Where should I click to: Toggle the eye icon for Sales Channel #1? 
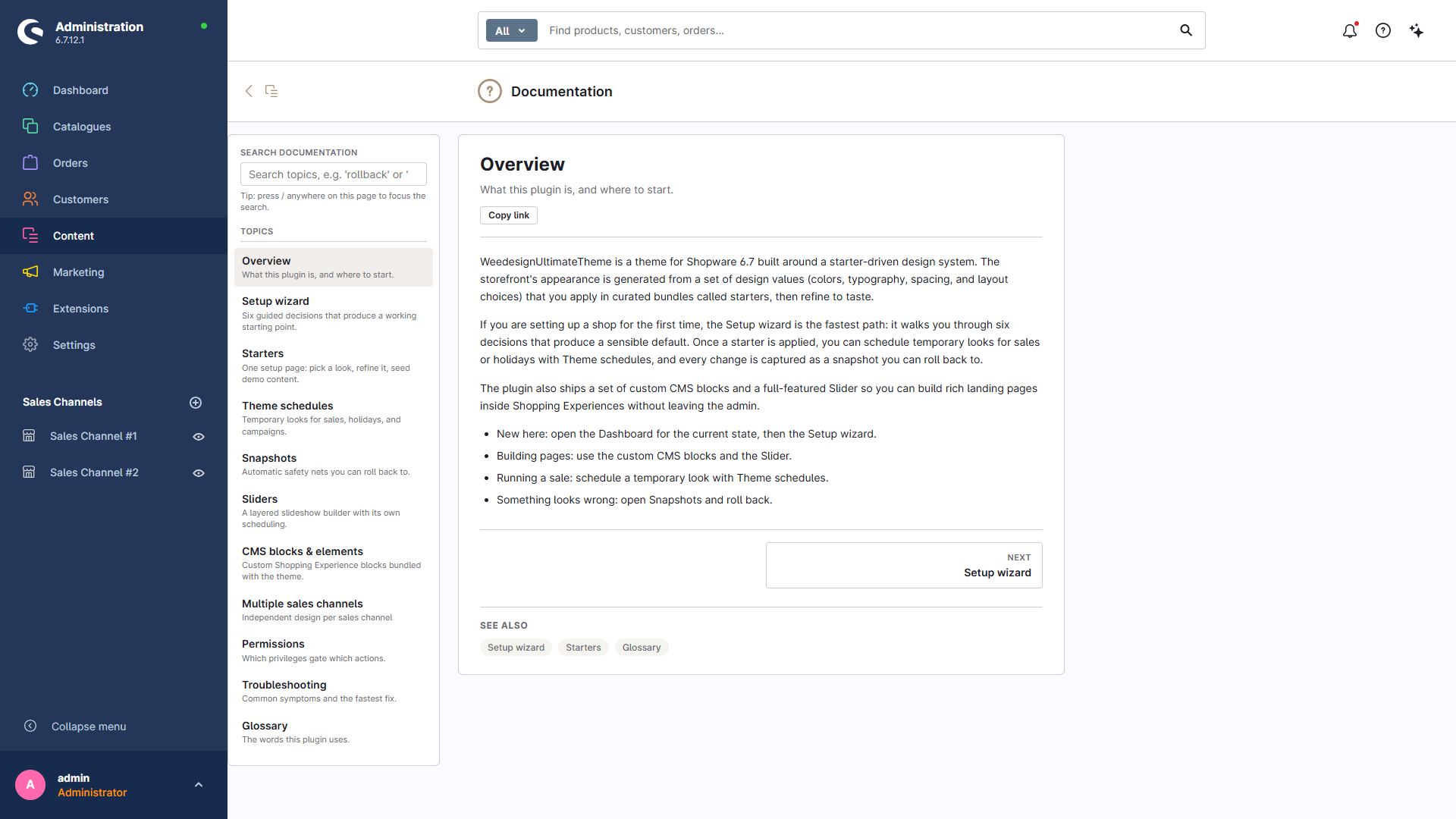click(199, 437)
